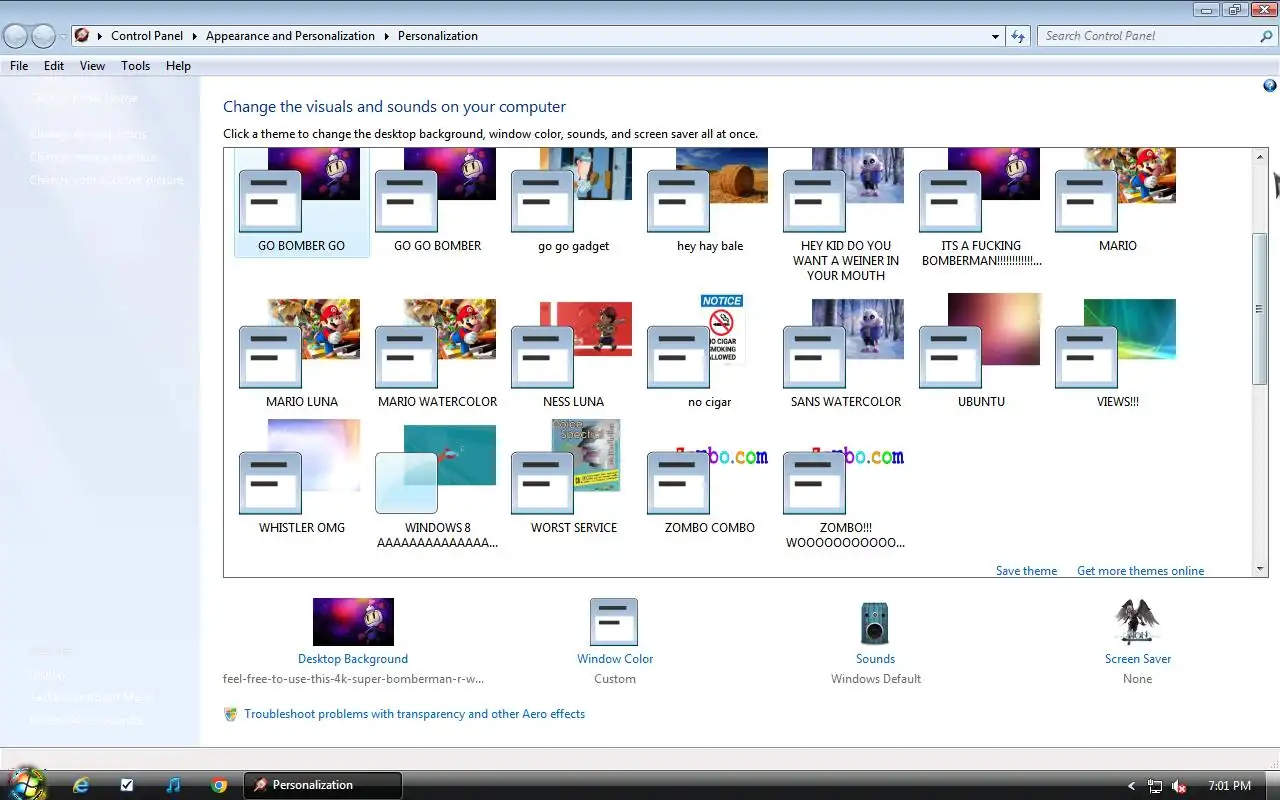
Task: Select the WINDOWS 8 AAAA theme
Action: point(437,486)
